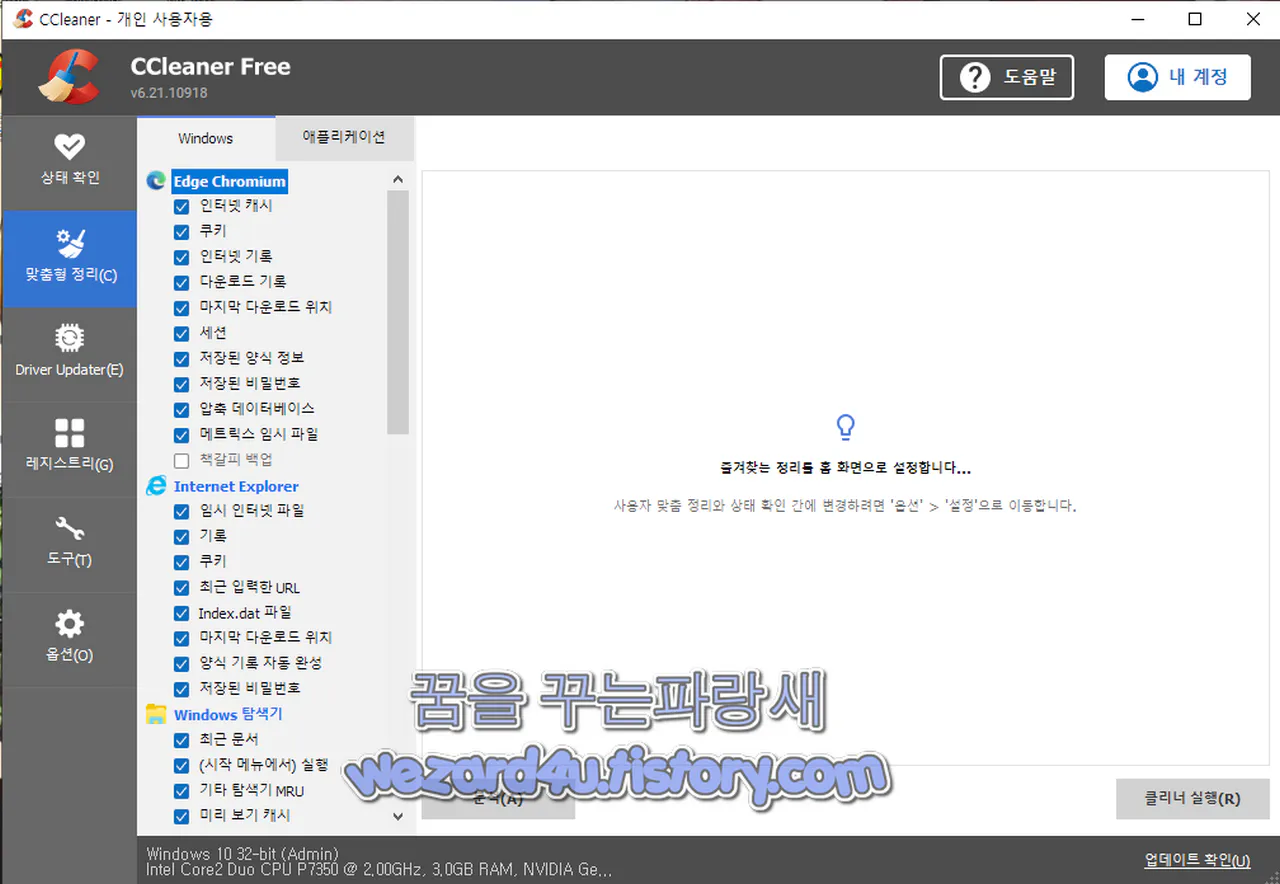
Task: Toggle Internet Explorer 기록 checkbox
Action: (181, 537)
